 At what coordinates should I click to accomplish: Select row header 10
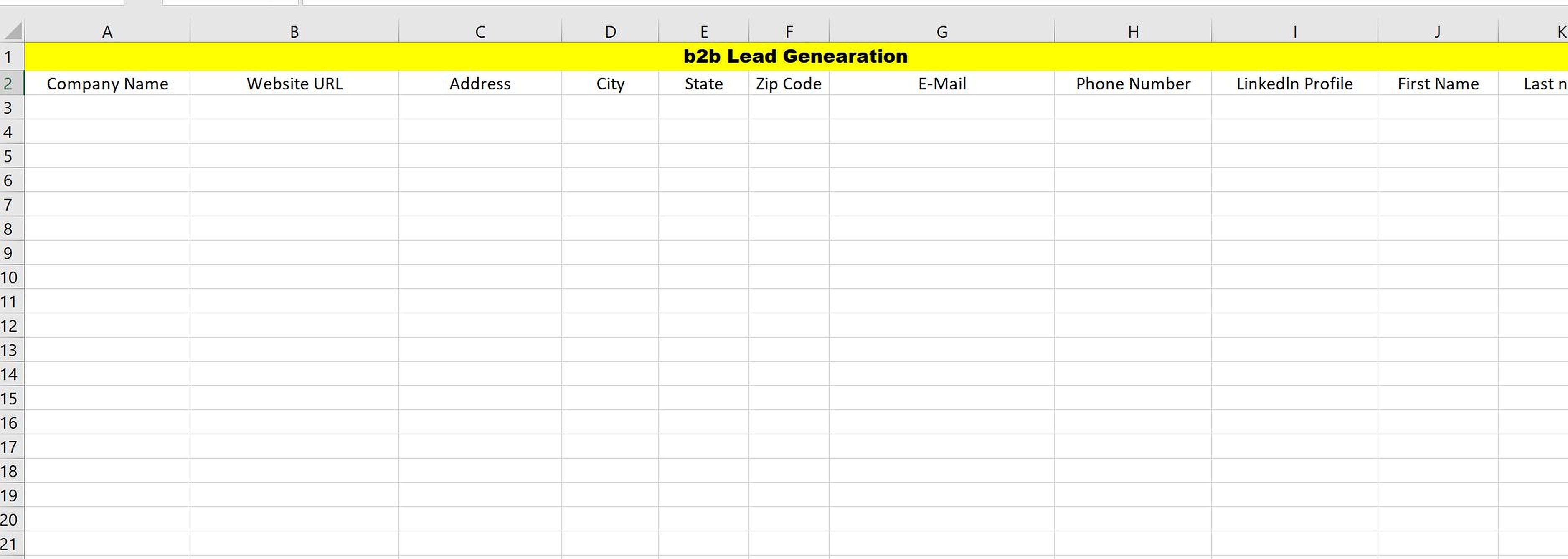click(x=9, y=277)
